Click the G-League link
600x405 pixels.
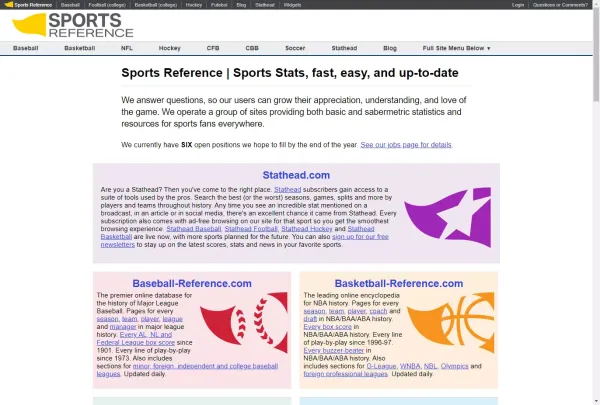[381, 366]
